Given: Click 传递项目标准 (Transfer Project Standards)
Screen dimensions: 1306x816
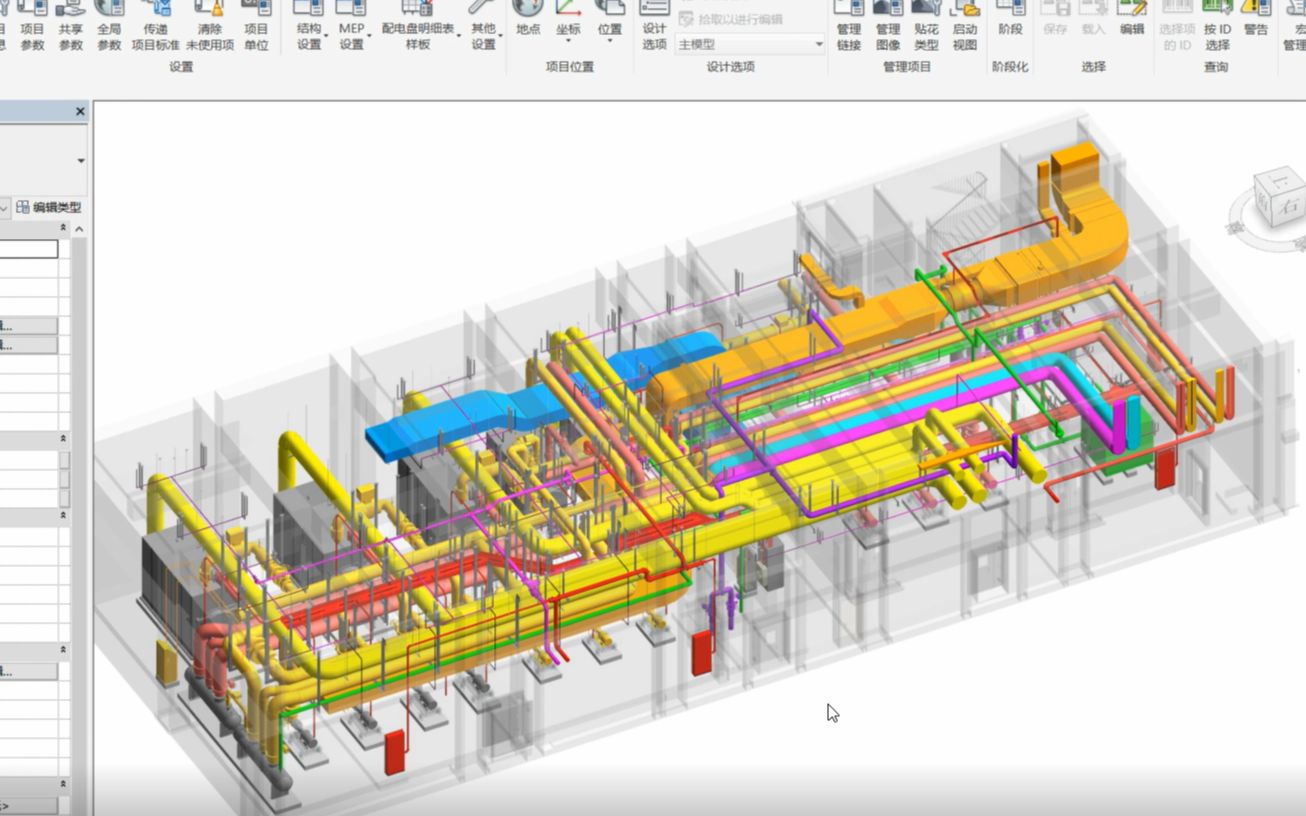Looking at the screenshot, I should (156, 26).
